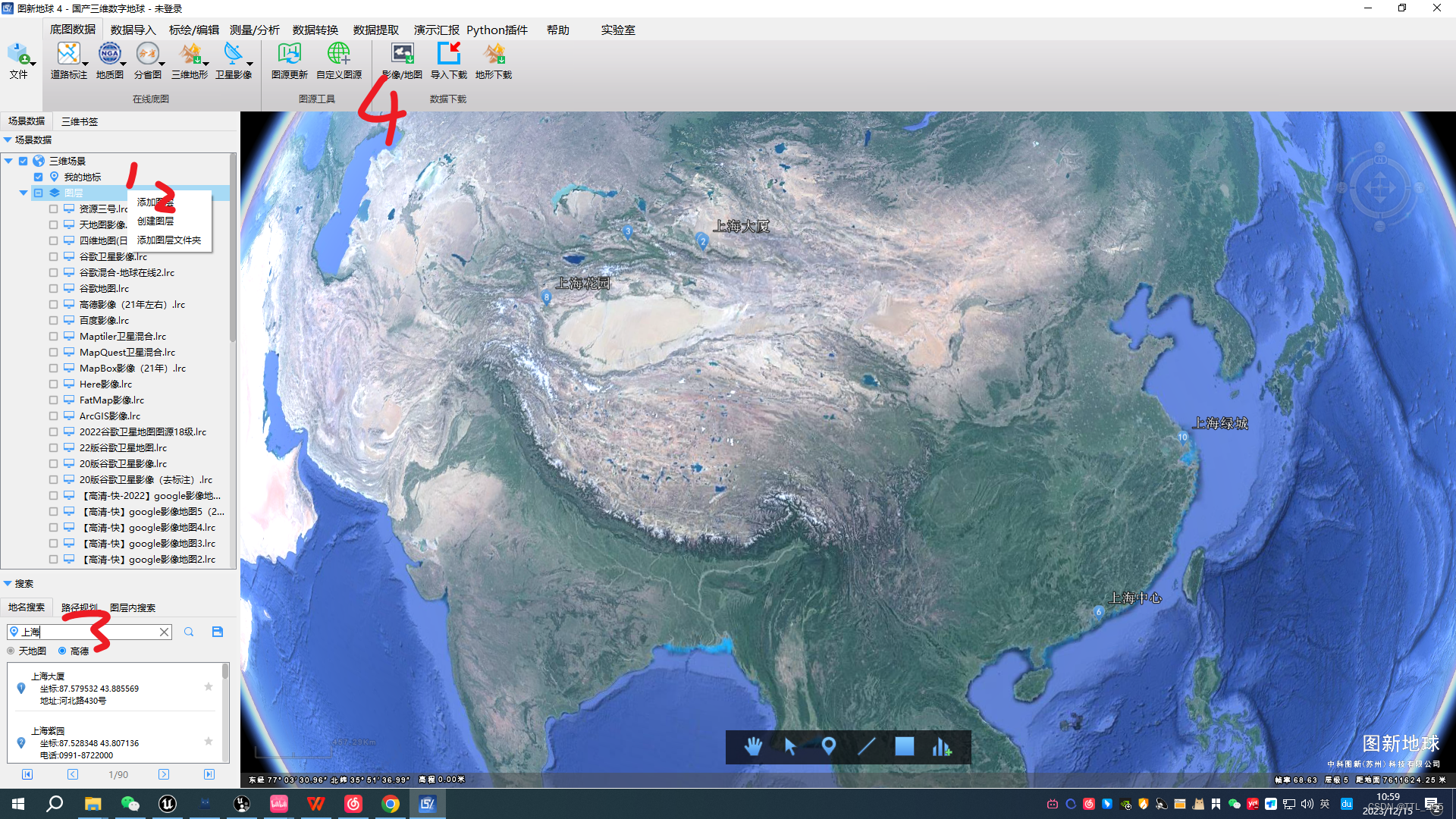Click the 导入下载 import download icon
The image size is (1456, 819).
[448, 55]
